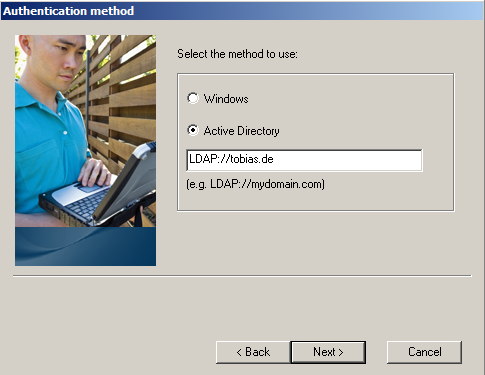Place cursor after tobias.de in LDAP field

click(x=274, y=159)
